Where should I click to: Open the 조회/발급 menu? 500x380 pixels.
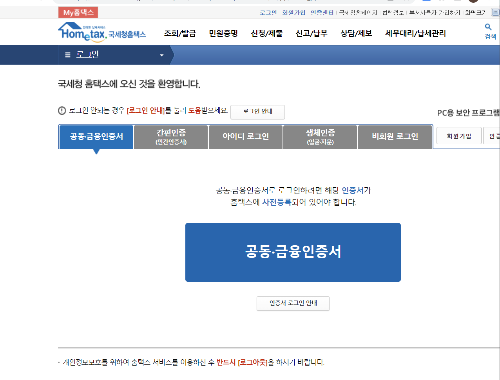coord(180,33)
